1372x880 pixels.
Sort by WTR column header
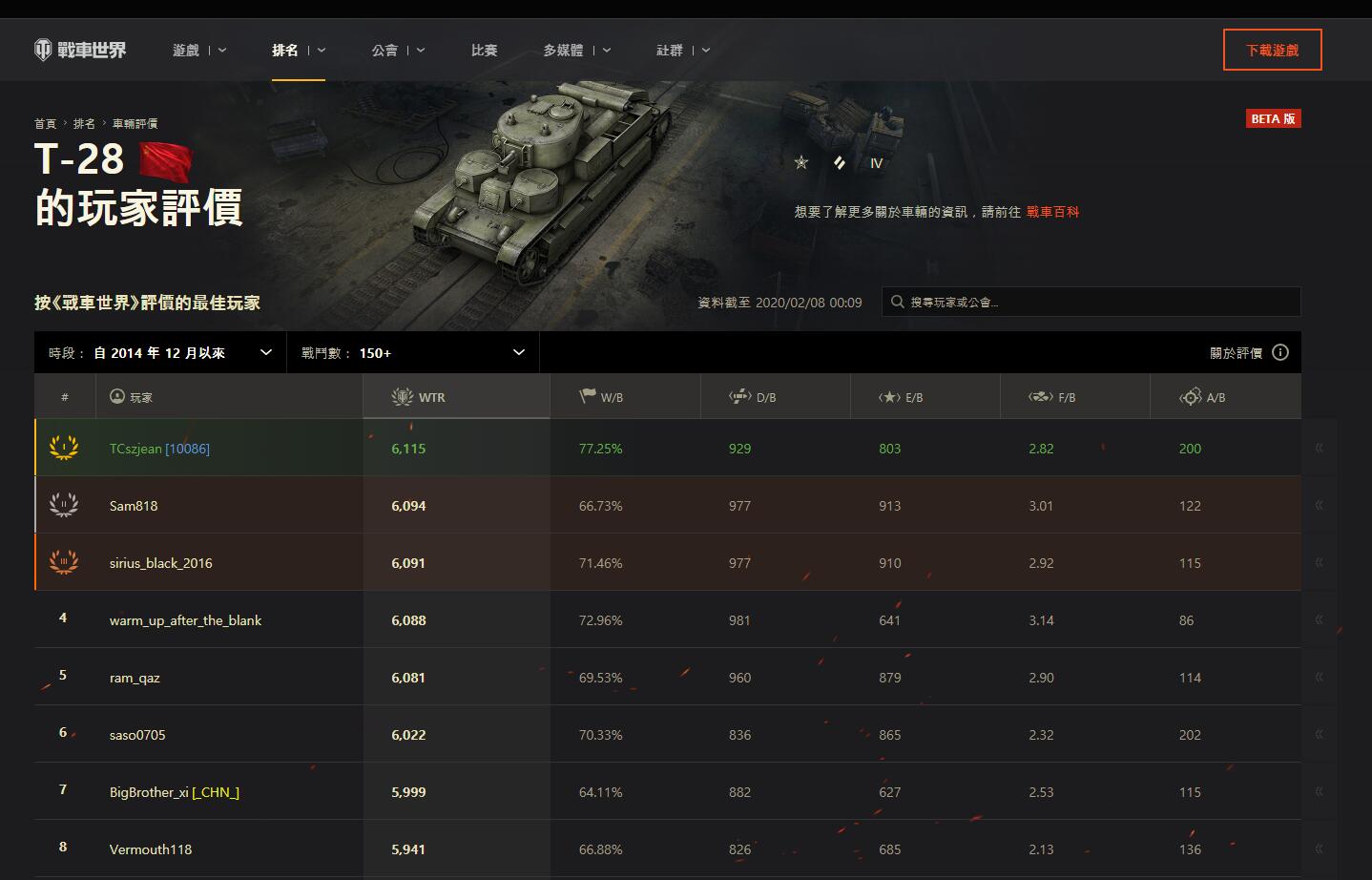click(x=456, y=396)
